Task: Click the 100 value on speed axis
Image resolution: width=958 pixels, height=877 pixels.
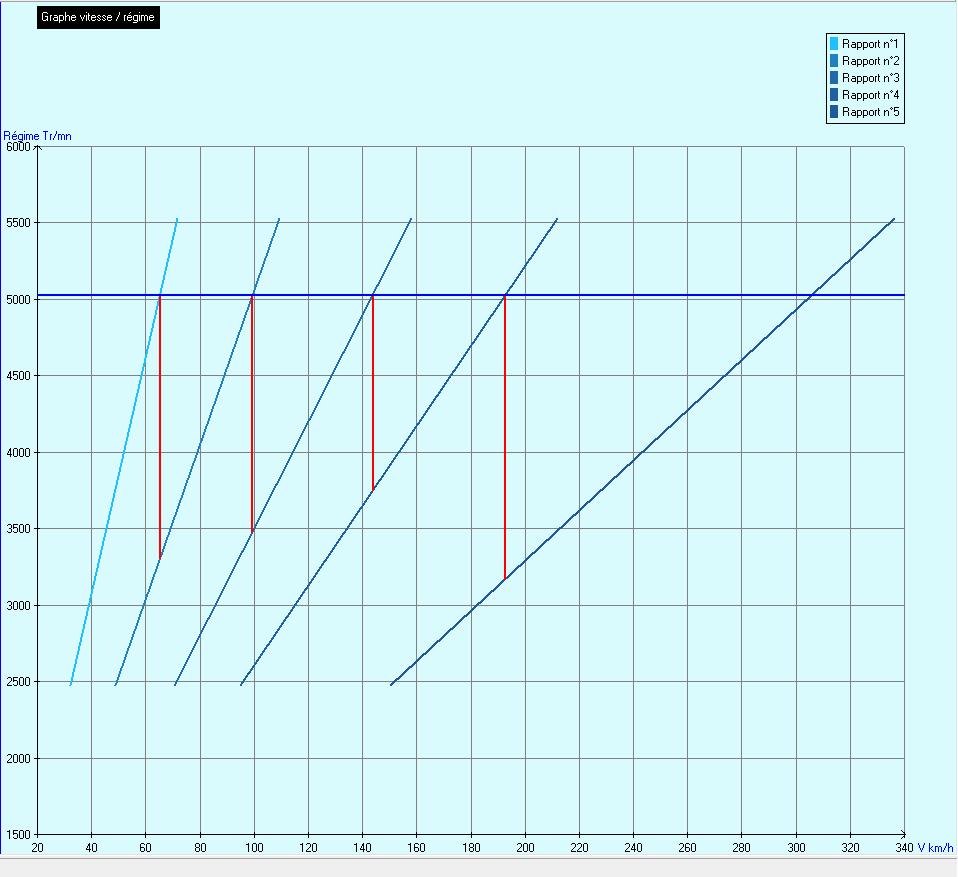Action: [x=254, y=848]
